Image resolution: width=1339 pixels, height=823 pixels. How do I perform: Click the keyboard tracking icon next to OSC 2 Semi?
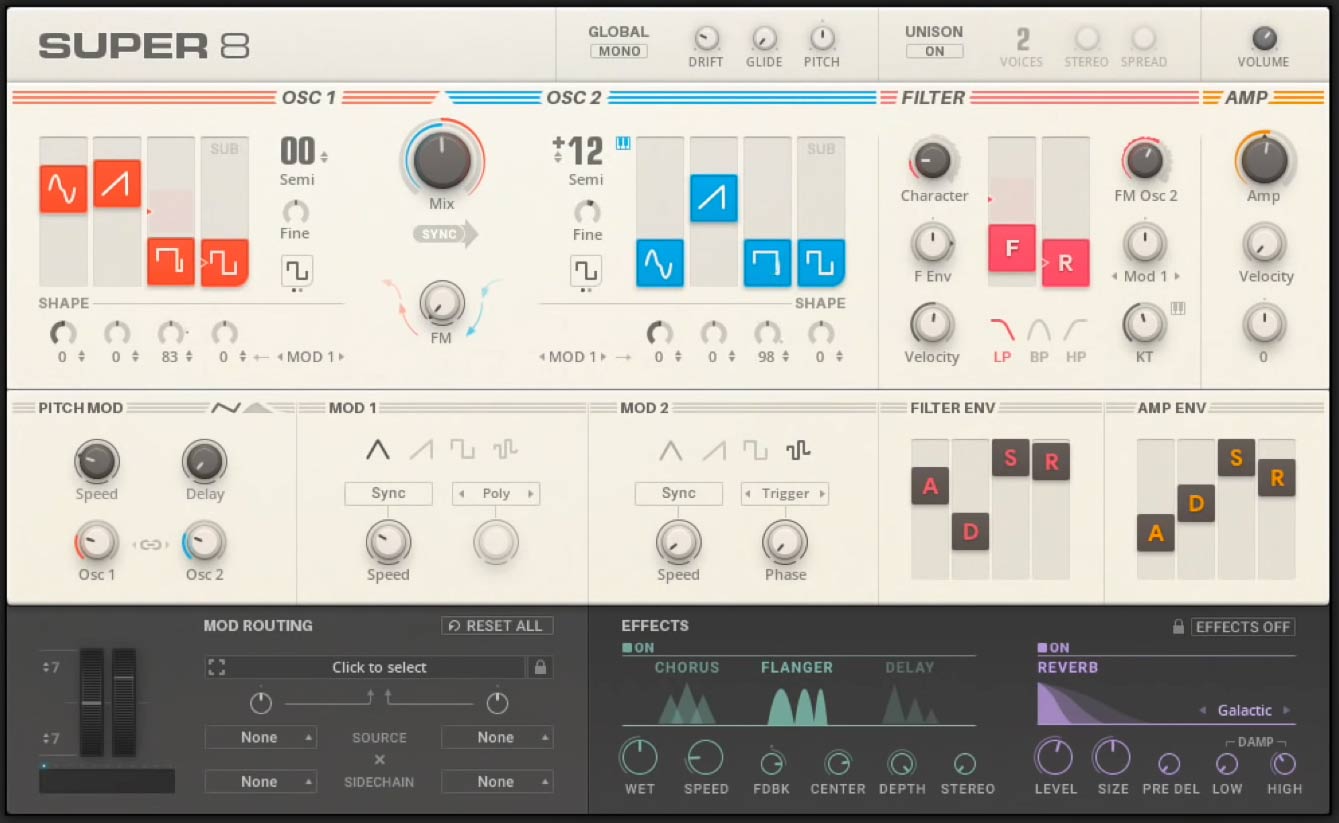pyautogui.click(x=622, y=143)
